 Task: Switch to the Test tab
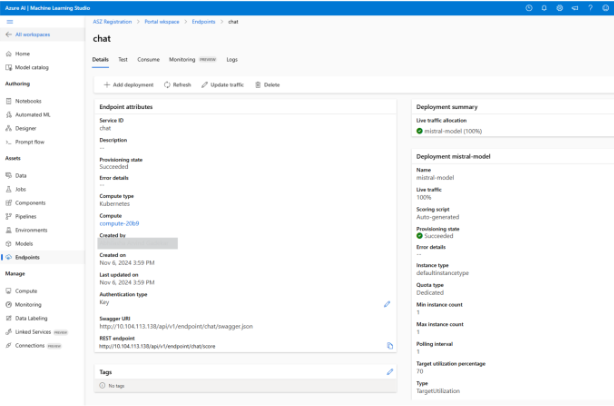point(123,60)
